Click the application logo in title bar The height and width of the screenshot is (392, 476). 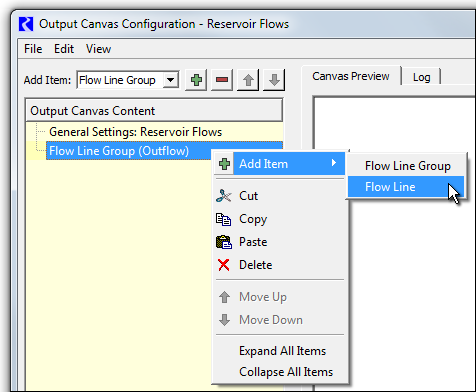coord(26,24)
